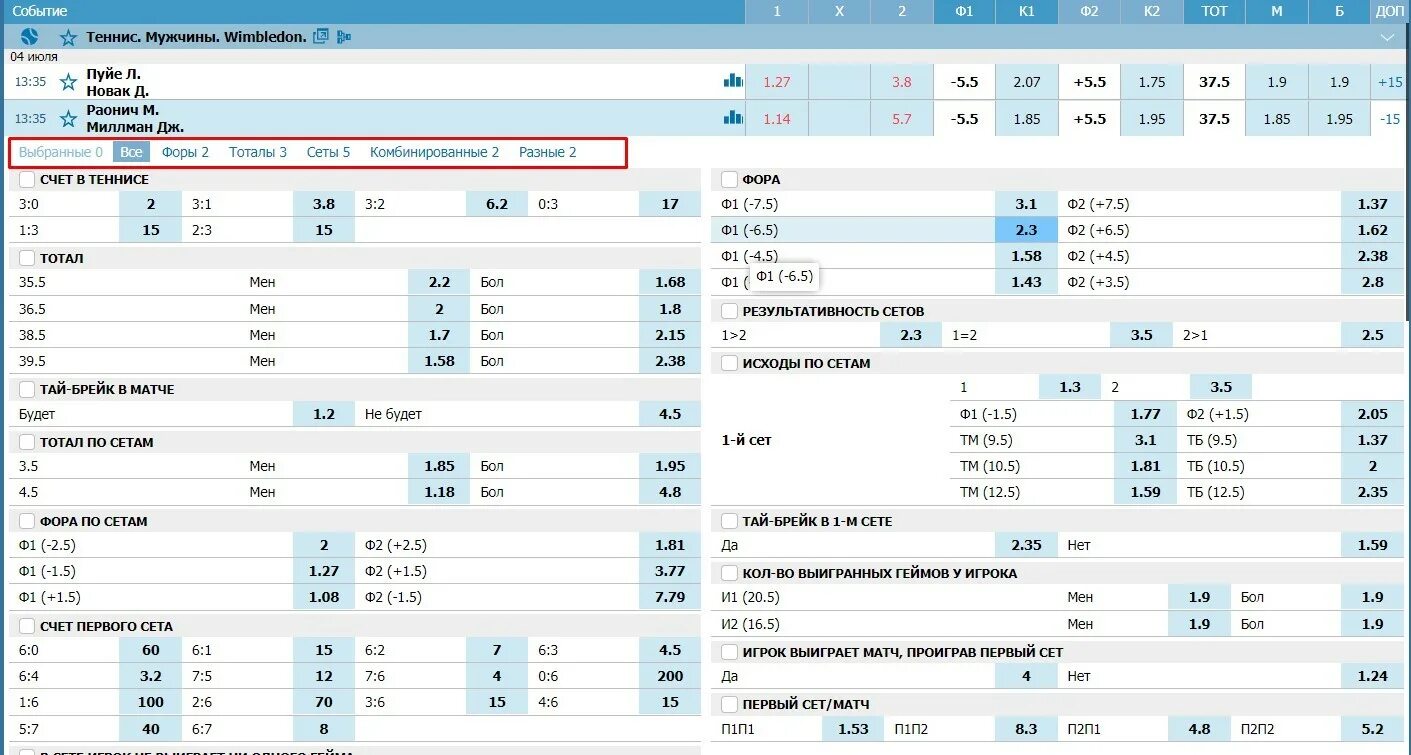The image size is (1411, 755).
Task: Tick the ФОРА checkbox in right column
Action: [729, 179]
